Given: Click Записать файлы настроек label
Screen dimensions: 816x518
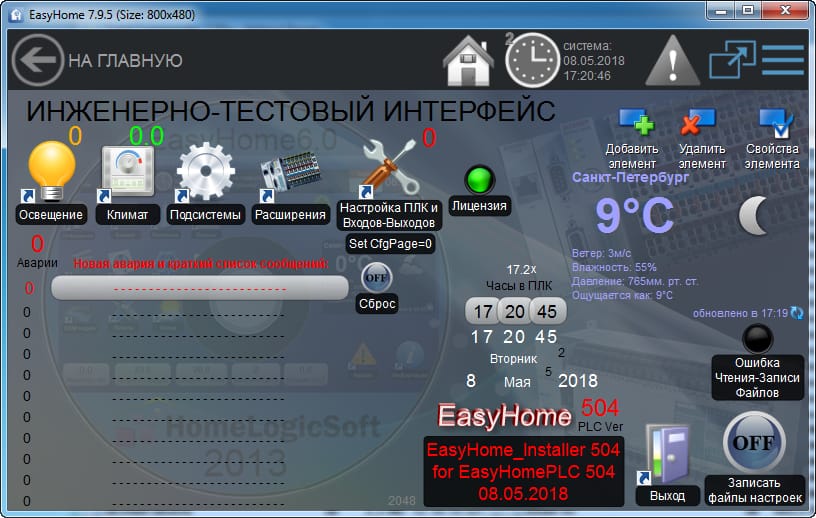Looking at the screenshot, I should coord(755,490).
